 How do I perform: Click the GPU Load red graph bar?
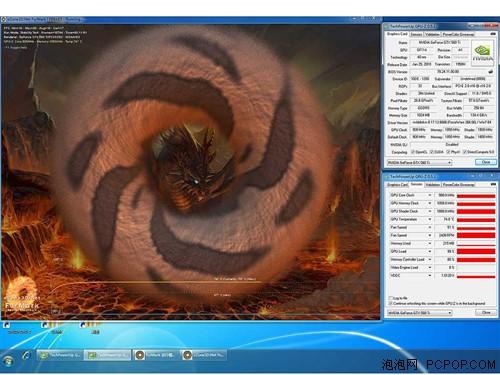[x=476, y=251]
